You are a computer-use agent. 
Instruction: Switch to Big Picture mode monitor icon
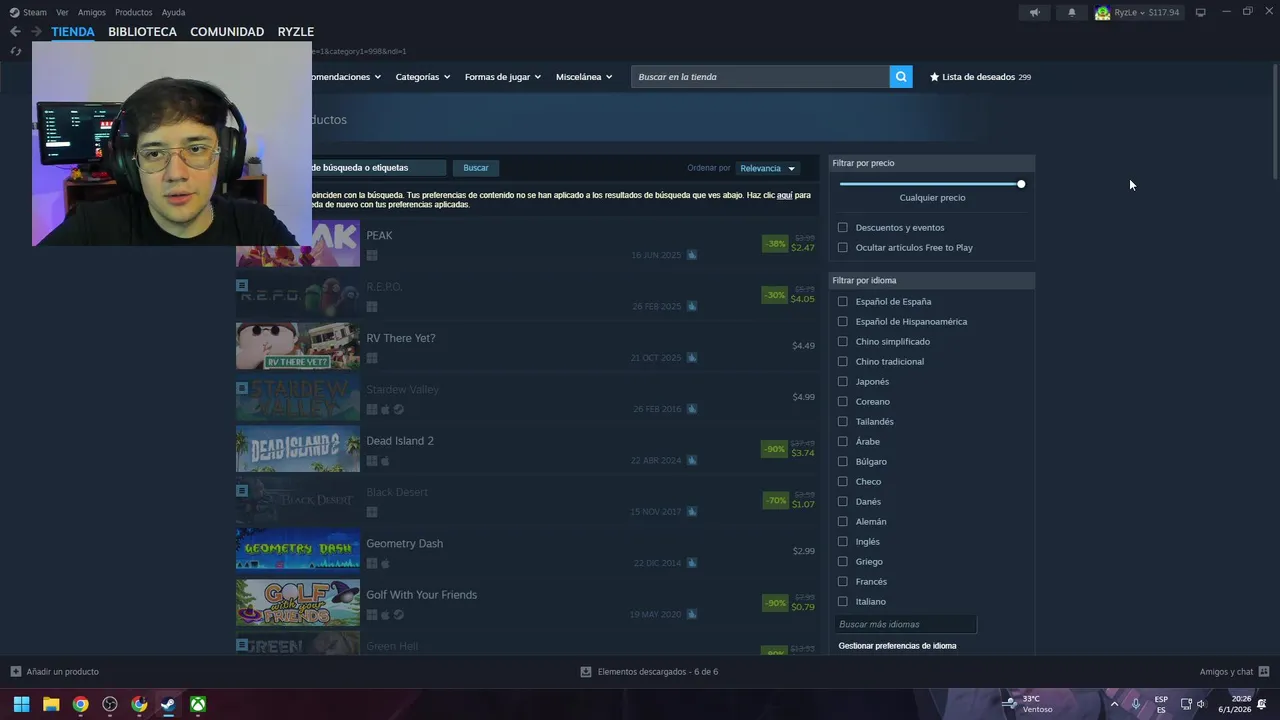1201,13
